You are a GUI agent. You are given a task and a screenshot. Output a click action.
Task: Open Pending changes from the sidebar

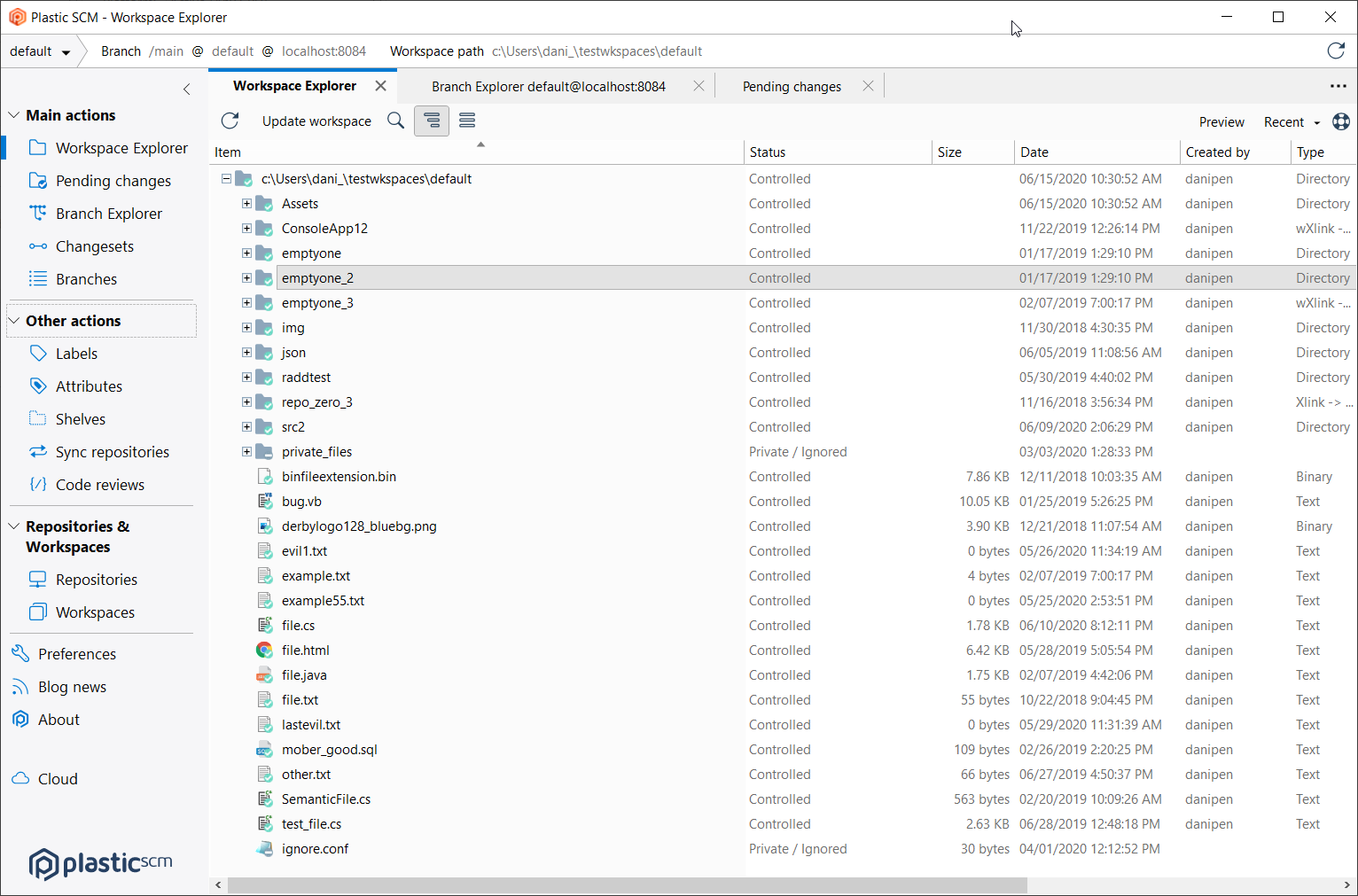point(38,180)
